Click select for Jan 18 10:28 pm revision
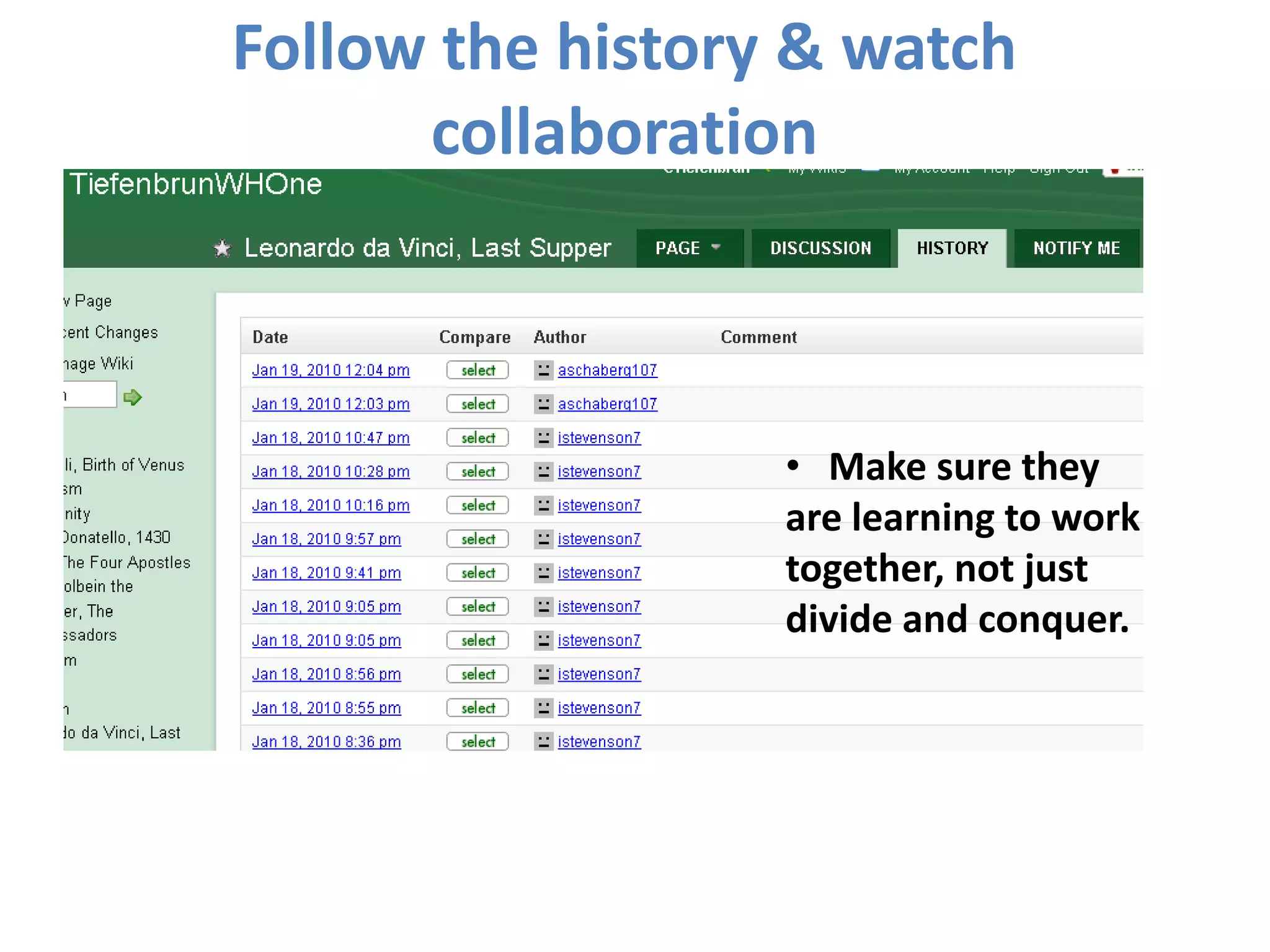 click(477, 472)
